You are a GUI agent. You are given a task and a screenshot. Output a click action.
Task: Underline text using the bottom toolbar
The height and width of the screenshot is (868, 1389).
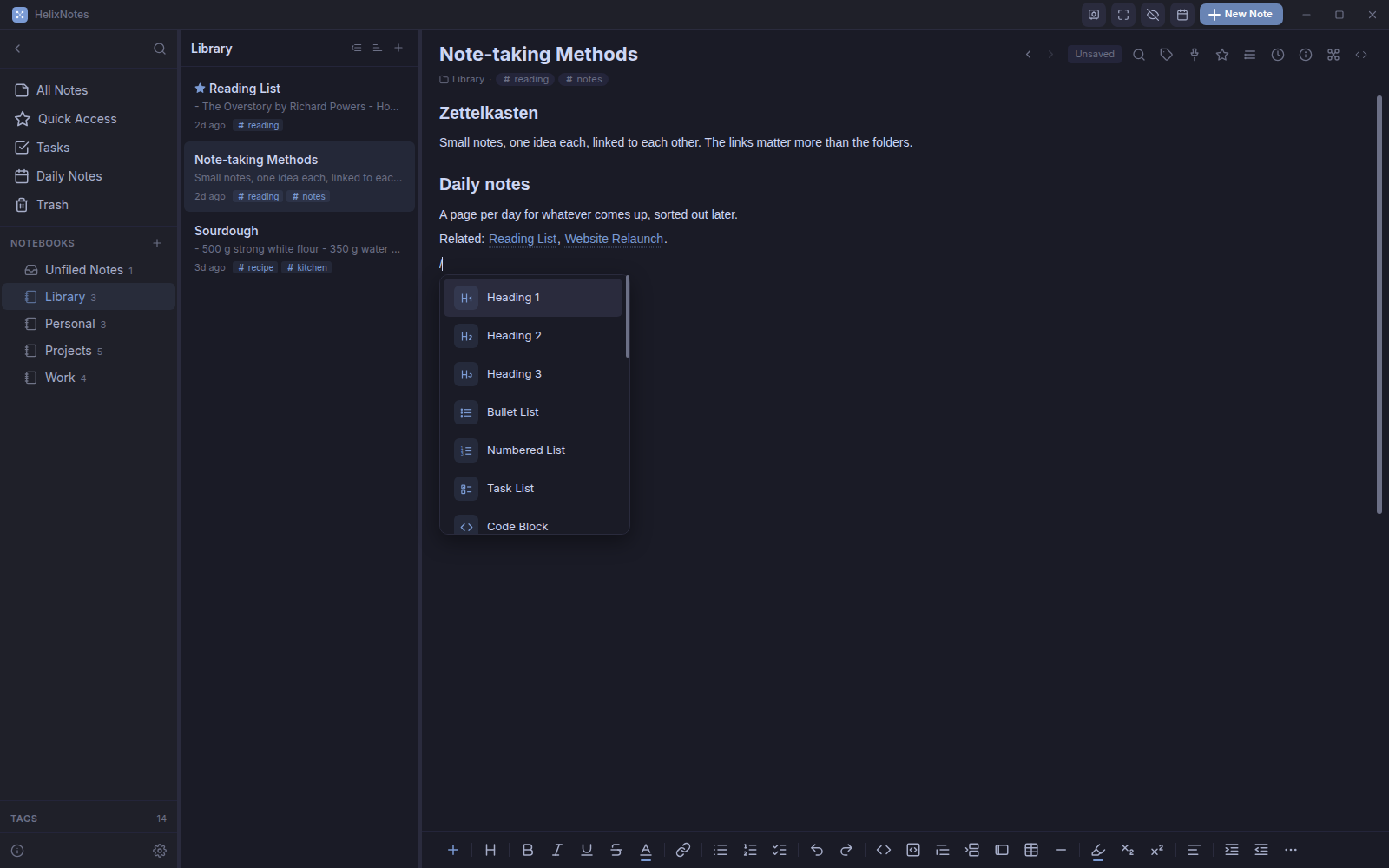(587, 850)
